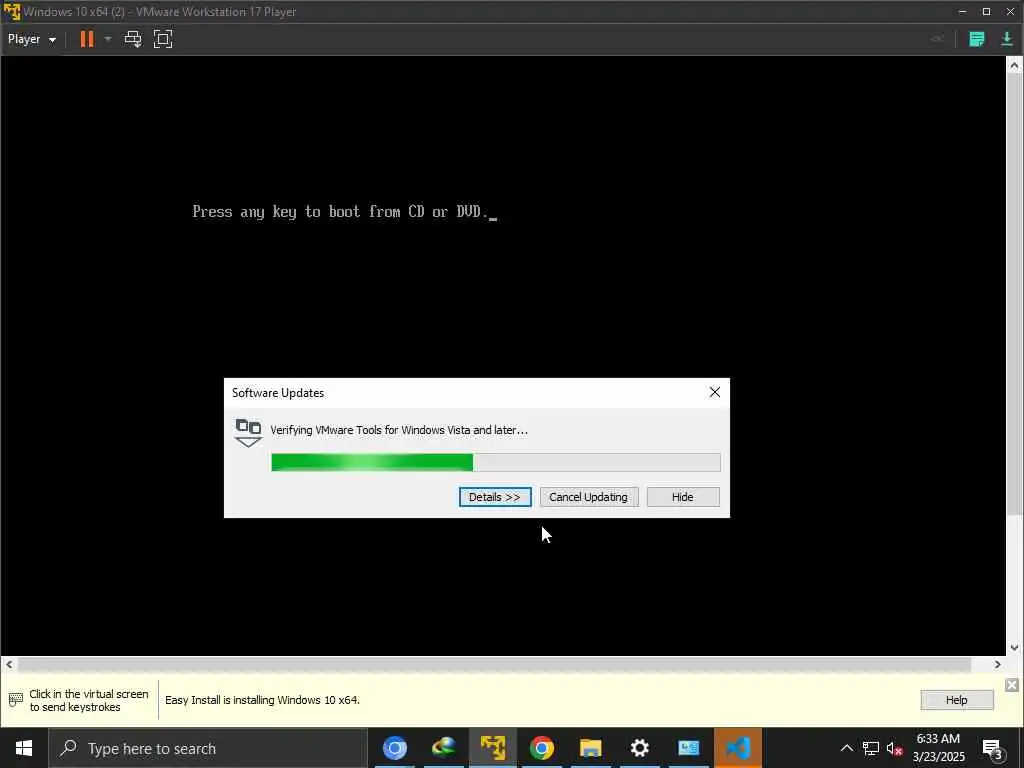The height and width of the screenshot is (768, 1024).
Task: Switch to VMware Player in the taskbar
Action: [492, 748]
